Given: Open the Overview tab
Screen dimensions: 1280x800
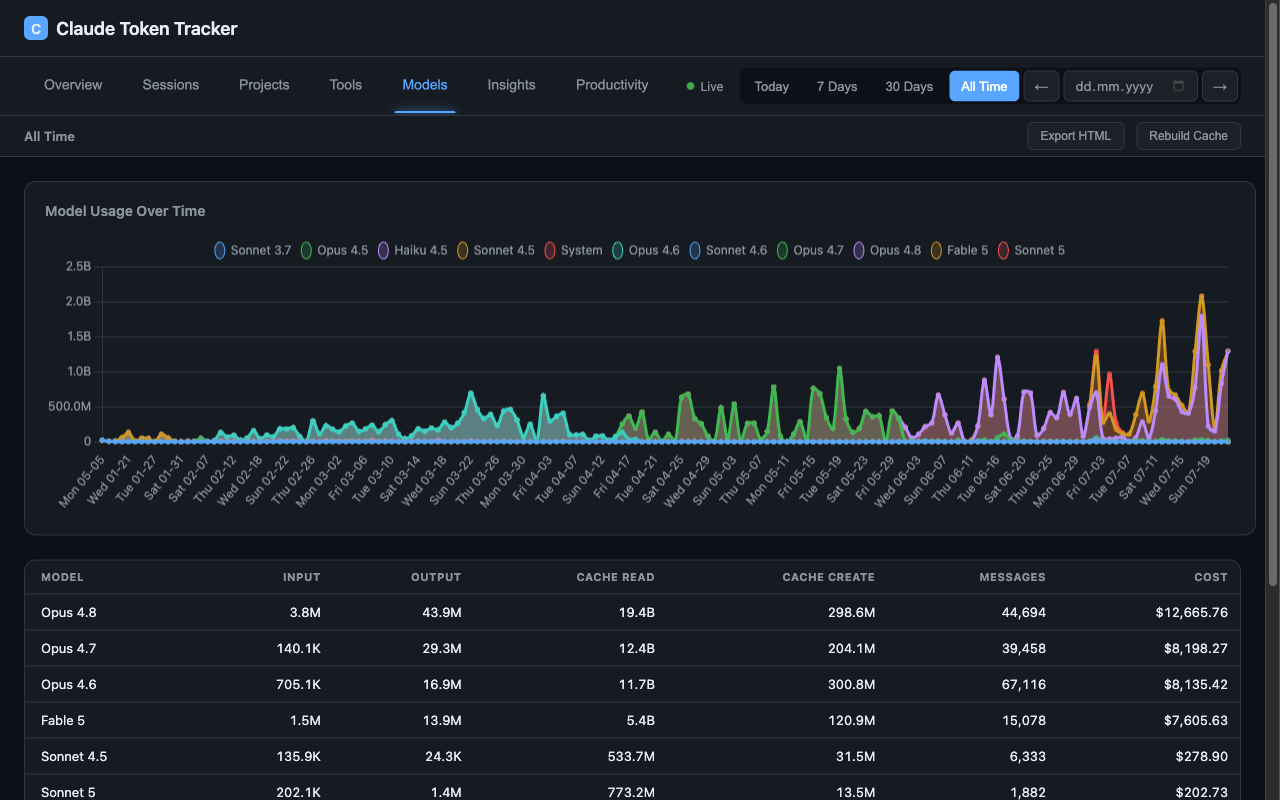Looking at the screenshot, I should [73, 85].
